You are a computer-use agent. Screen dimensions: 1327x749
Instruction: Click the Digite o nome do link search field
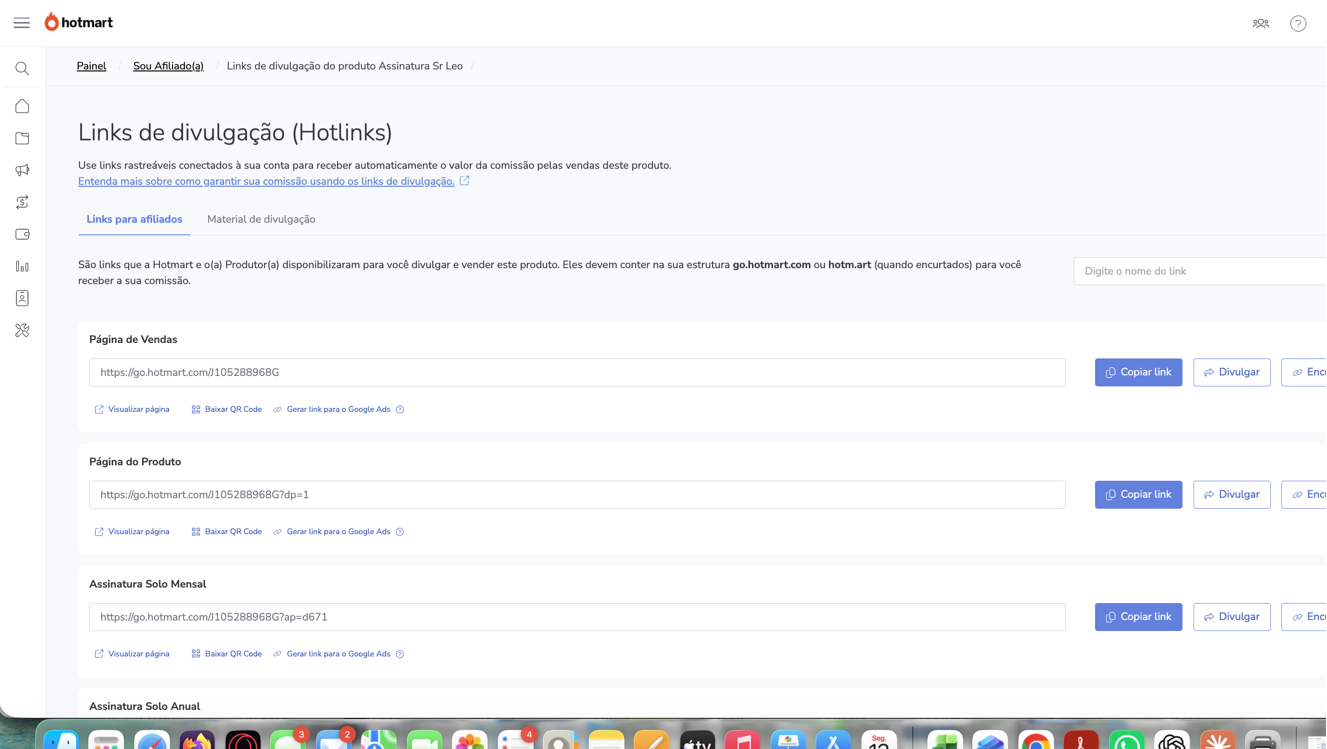[1200, 271]
